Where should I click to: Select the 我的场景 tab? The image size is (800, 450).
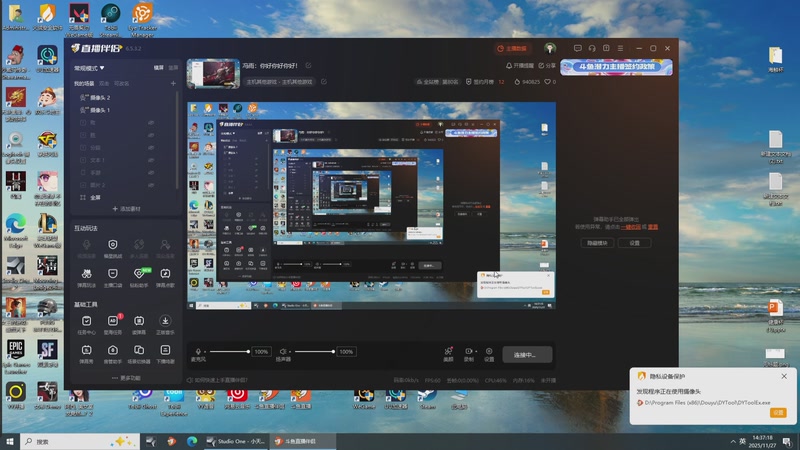pyautogui.click(x=84, y=83)
